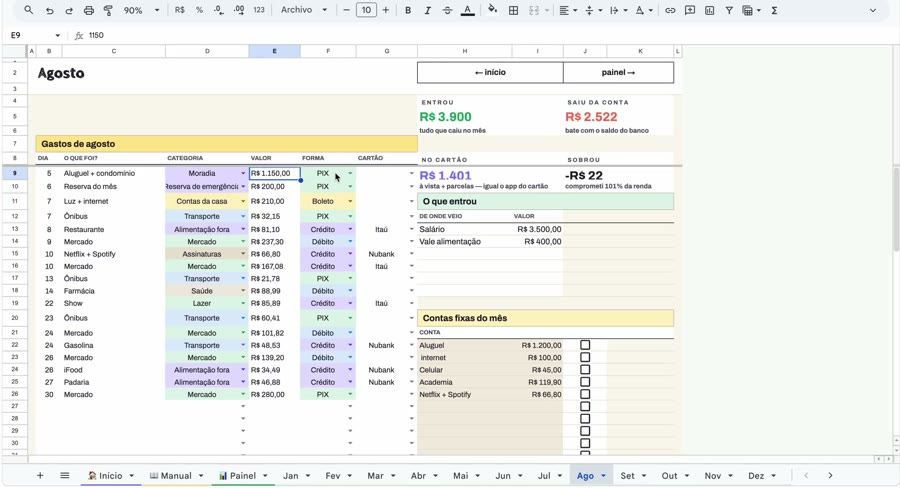Click the merge cells icon

[x=534, y=10]
